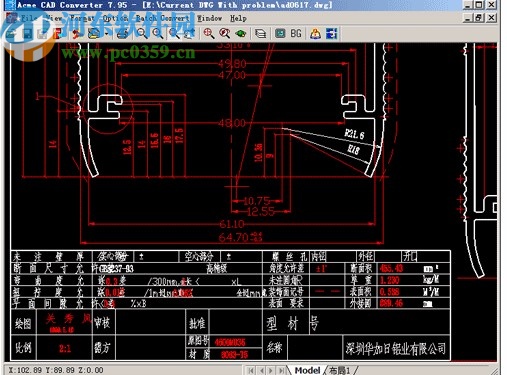Image resolution: width=507 pixels, height=375 pixels.
Task: Switch to the 布局1 layout tab
Action: [x=340, y=370]
